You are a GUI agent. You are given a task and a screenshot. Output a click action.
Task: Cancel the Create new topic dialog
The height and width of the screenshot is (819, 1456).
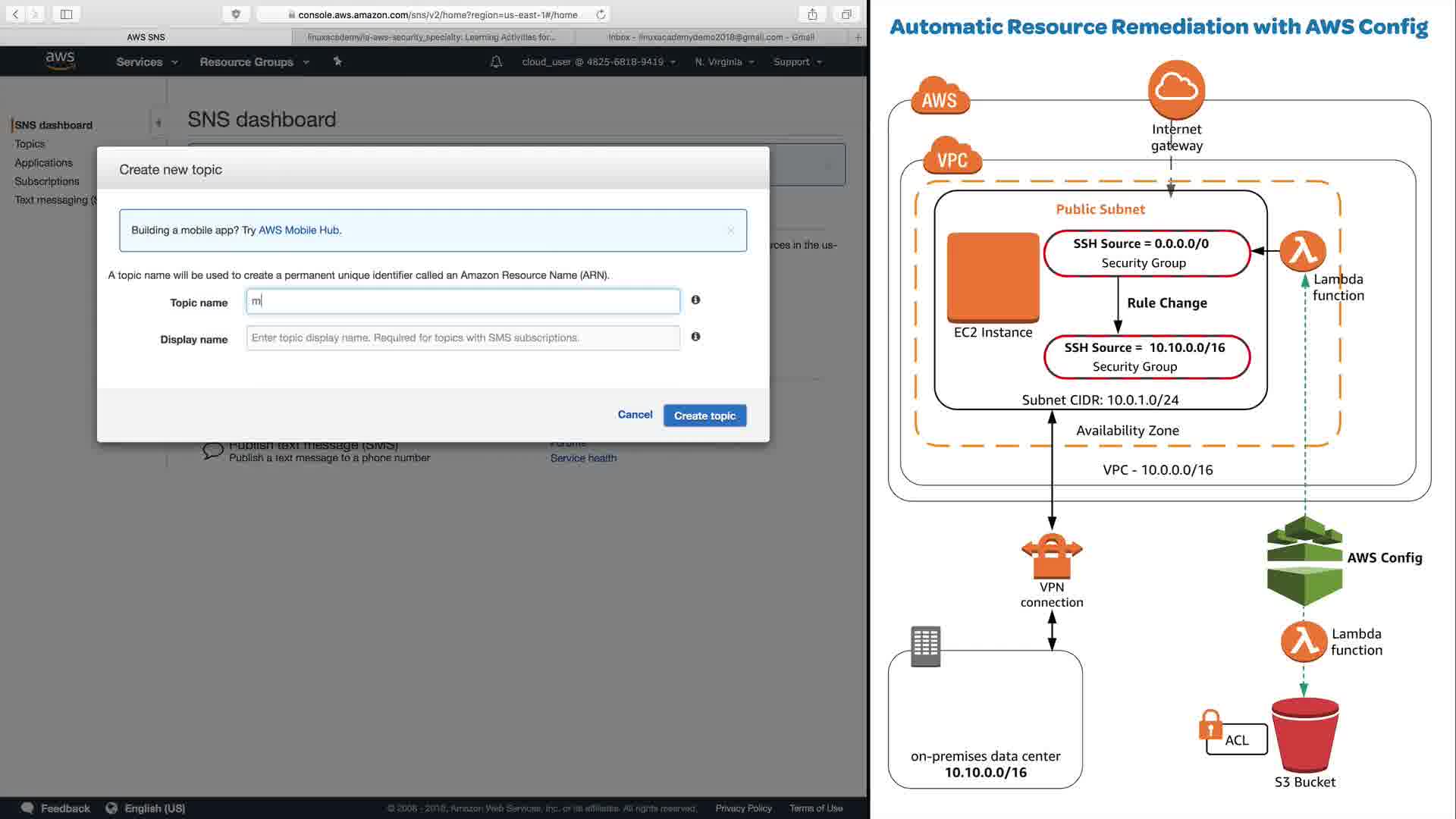[x=635, y=415]
